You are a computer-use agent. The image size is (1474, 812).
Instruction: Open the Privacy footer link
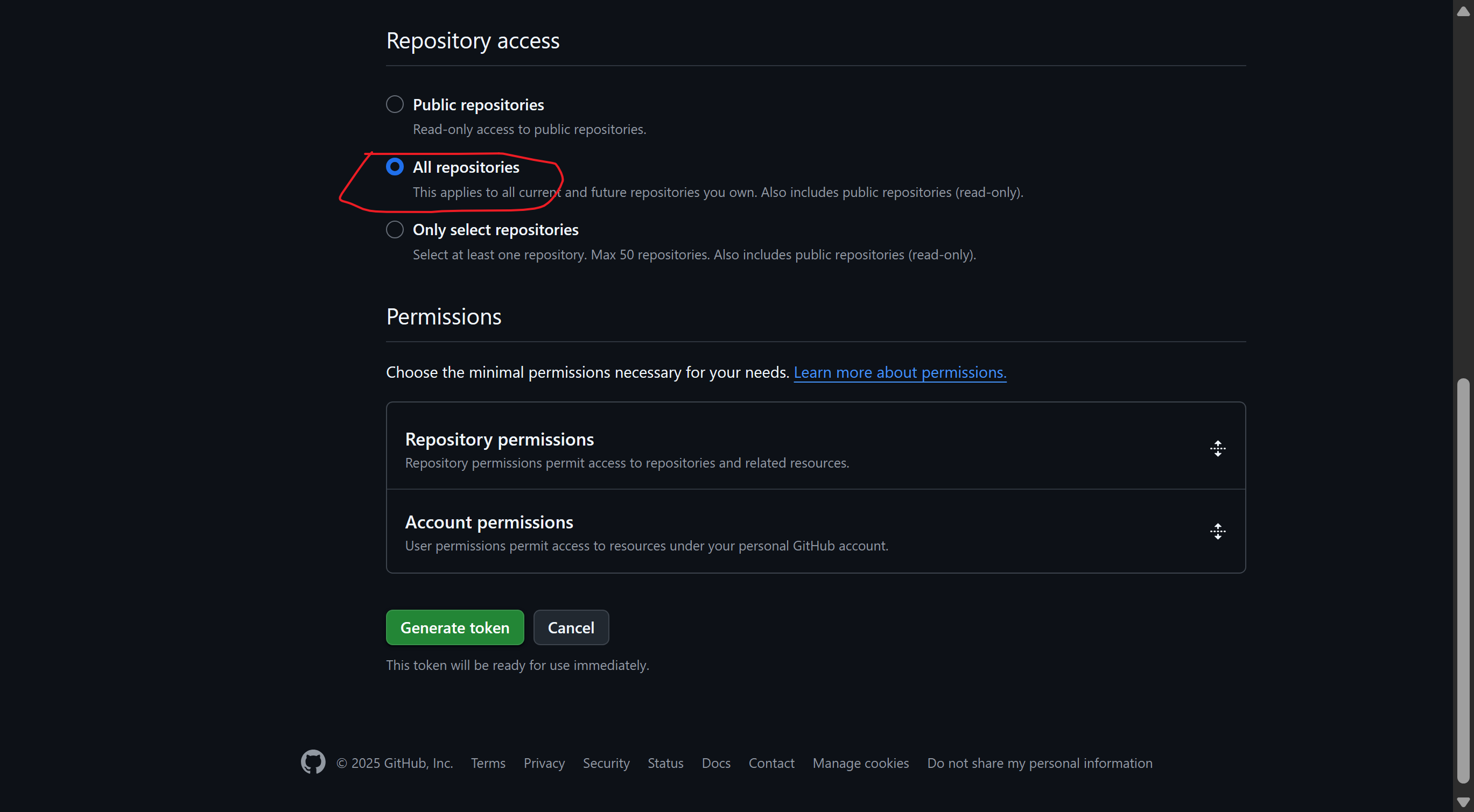544,763
